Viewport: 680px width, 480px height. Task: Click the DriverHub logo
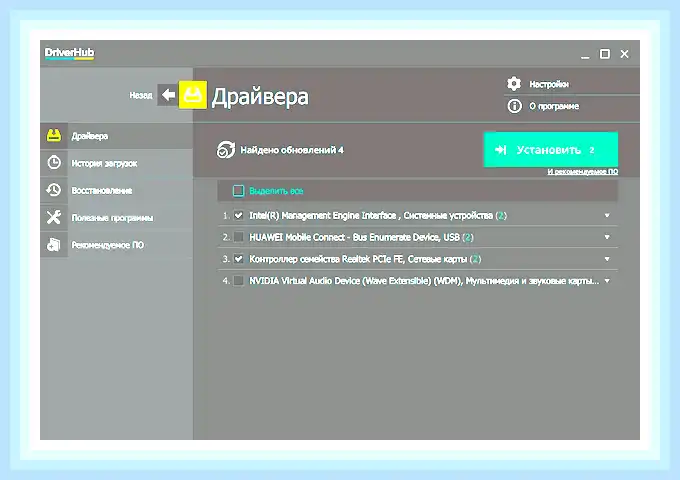[x=69, y=53]
